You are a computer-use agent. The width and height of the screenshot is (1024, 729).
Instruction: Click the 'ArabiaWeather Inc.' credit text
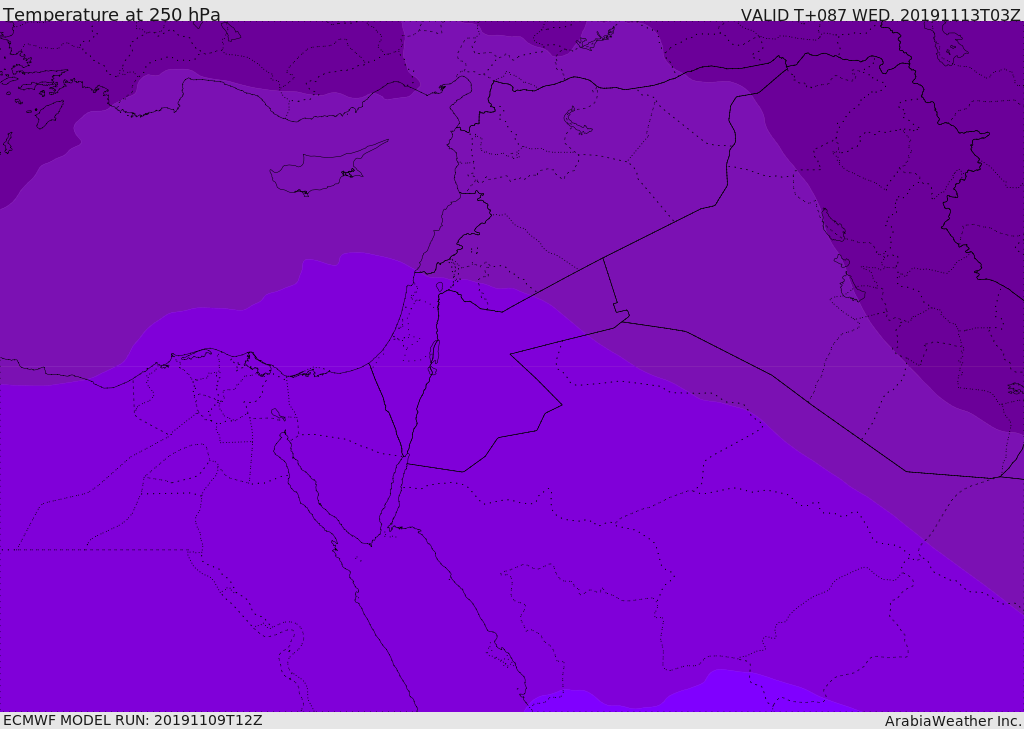pyautogui.click(x=952, y=721)
